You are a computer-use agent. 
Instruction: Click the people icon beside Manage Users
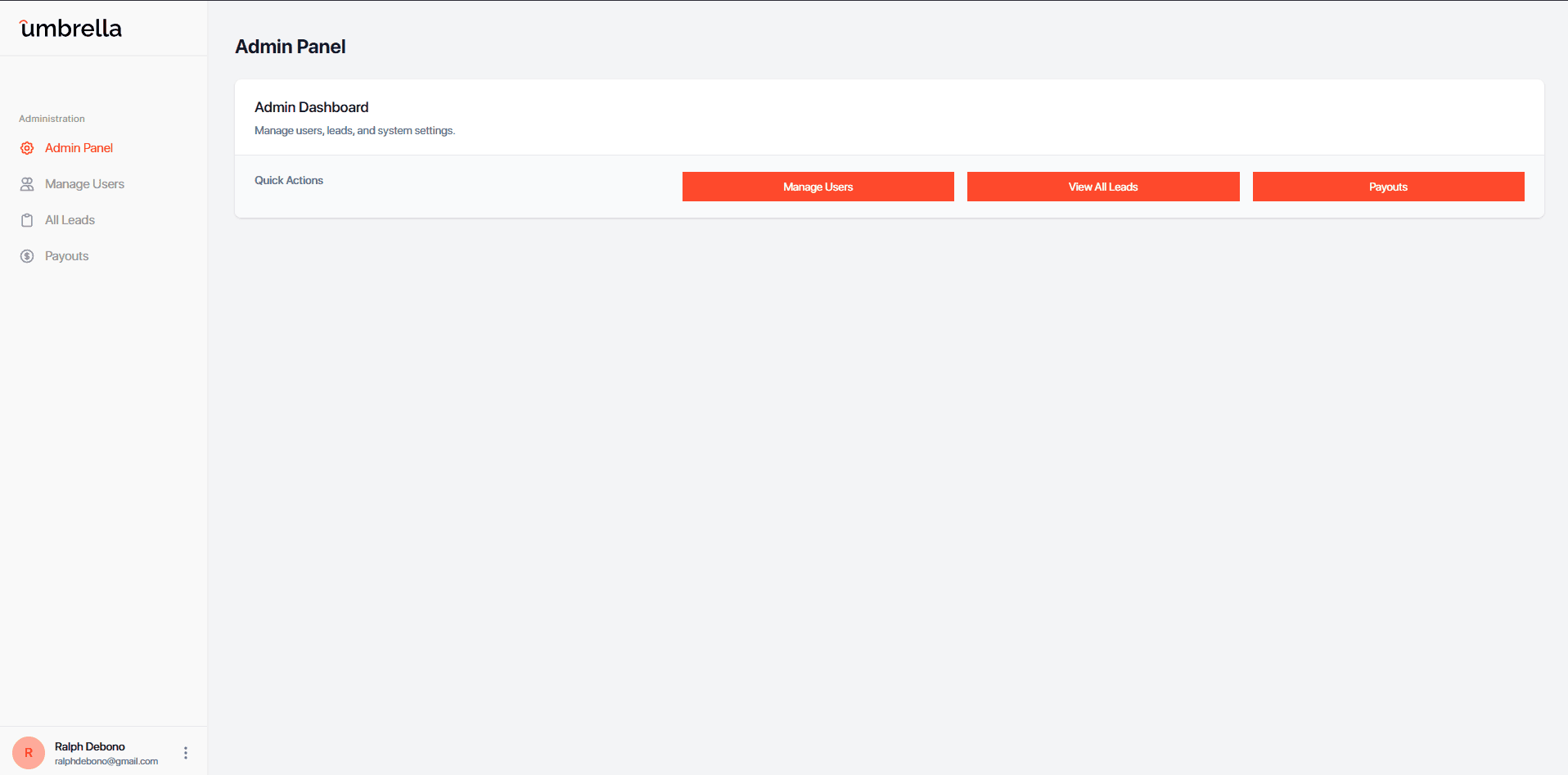click(x=27, y=184)
